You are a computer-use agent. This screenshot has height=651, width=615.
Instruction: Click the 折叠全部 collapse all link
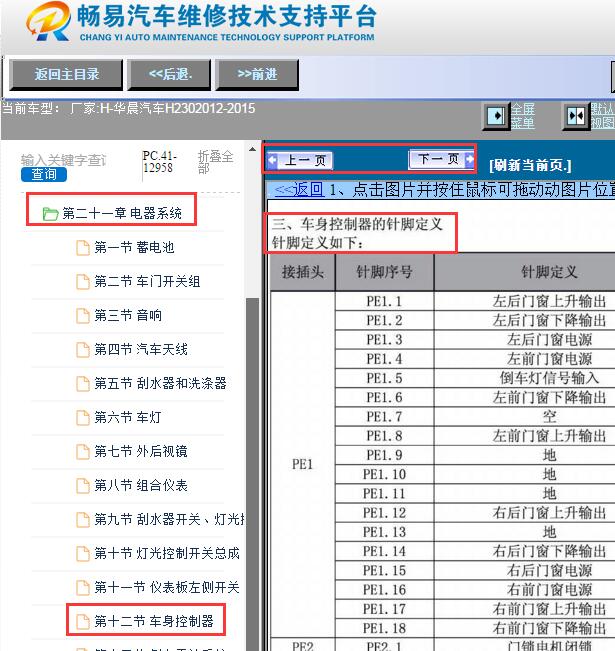(x=215, y=162)
